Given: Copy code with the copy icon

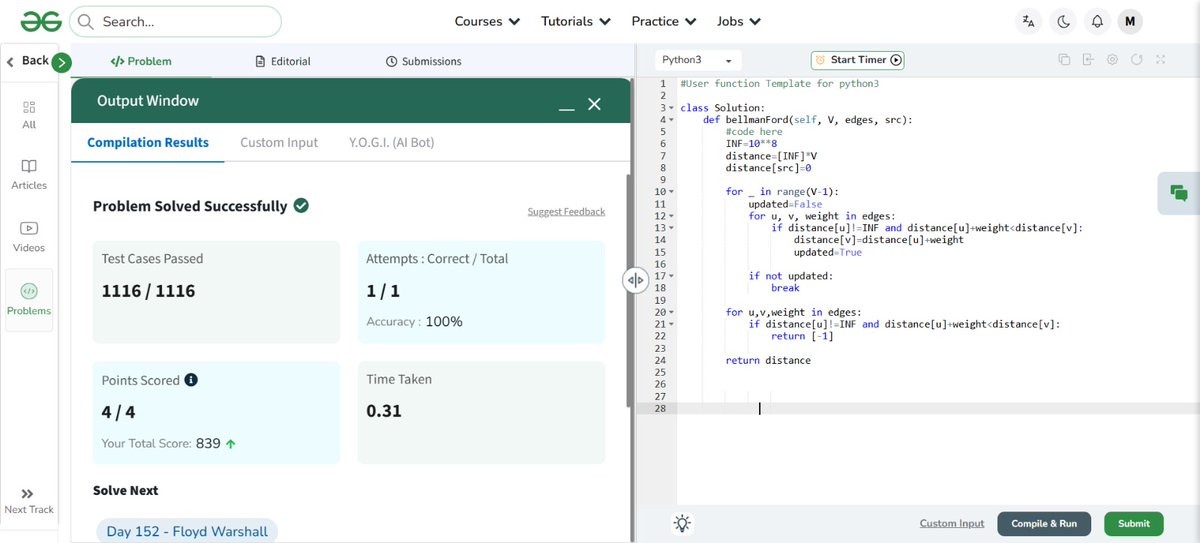Looking at the screenshot, I should coord(1064,60).
